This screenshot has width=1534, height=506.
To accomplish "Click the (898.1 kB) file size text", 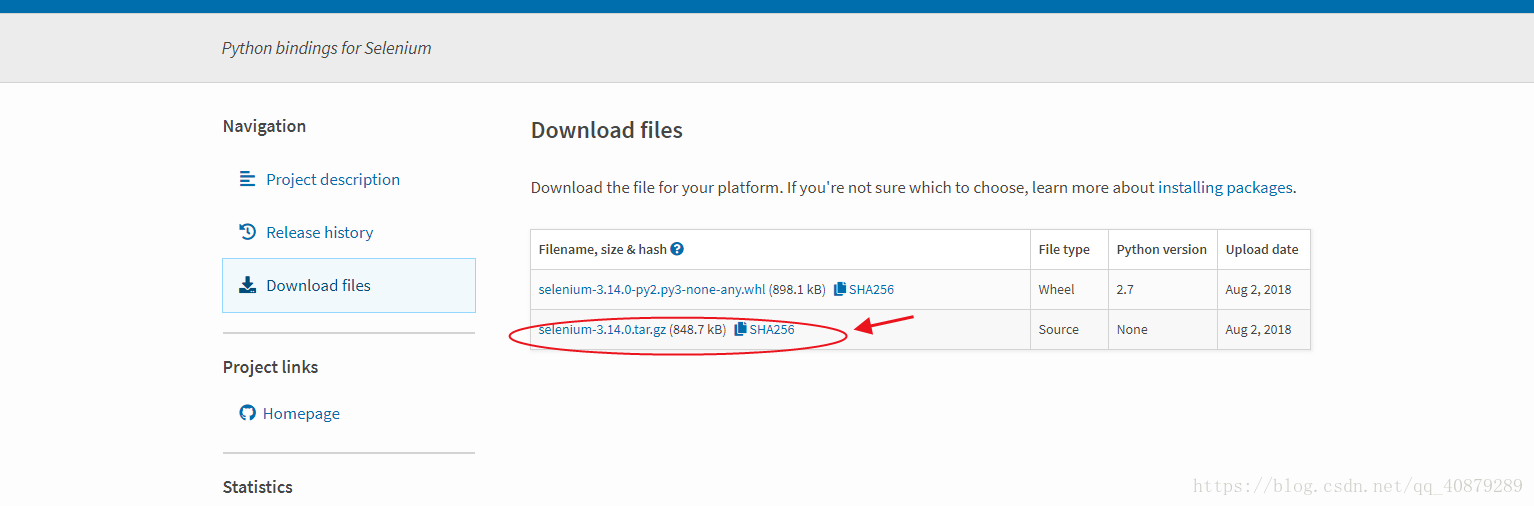I will point(797,290).
